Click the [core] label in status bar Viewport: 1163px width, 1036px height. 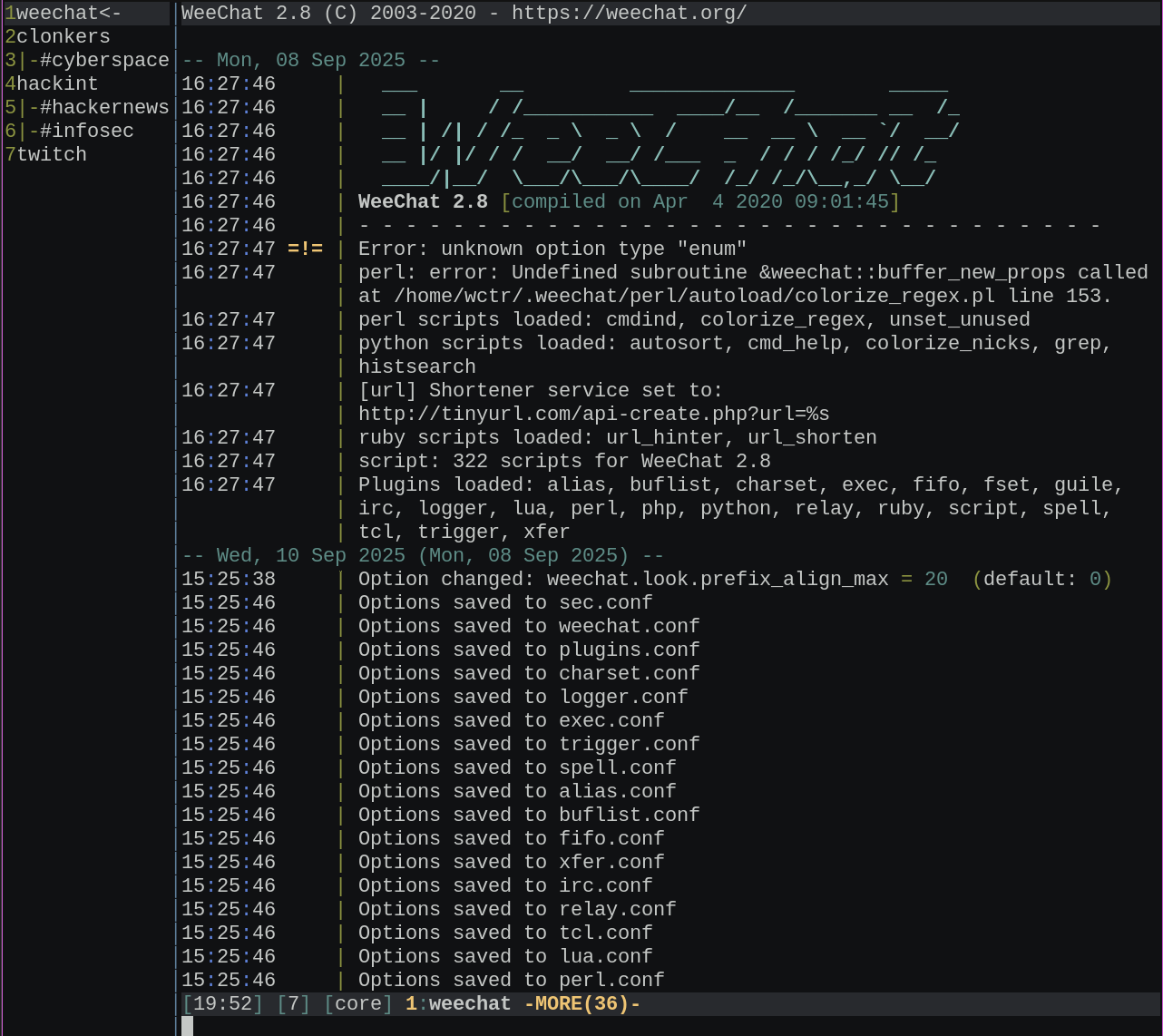point(357,1003)
